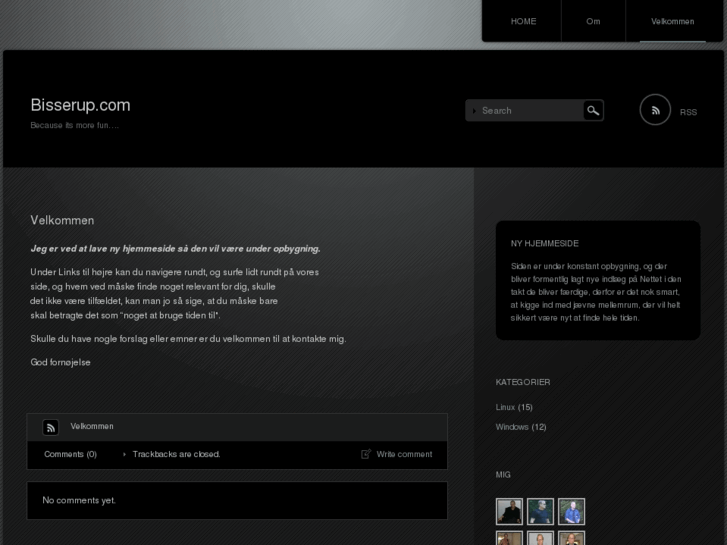Viewport: 727px width, 545px height.
Task: Open the Windows category link
Action: tap(512, 427)
